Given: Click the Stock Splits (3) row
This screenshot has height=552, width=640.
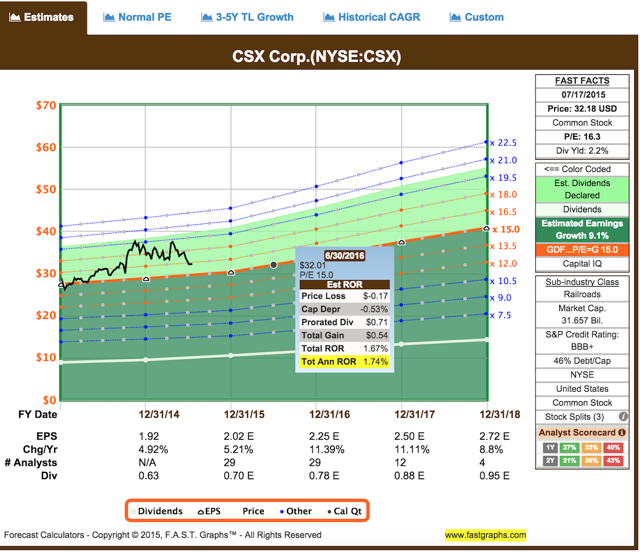Looking at the screenshot, I should [582, 417].
